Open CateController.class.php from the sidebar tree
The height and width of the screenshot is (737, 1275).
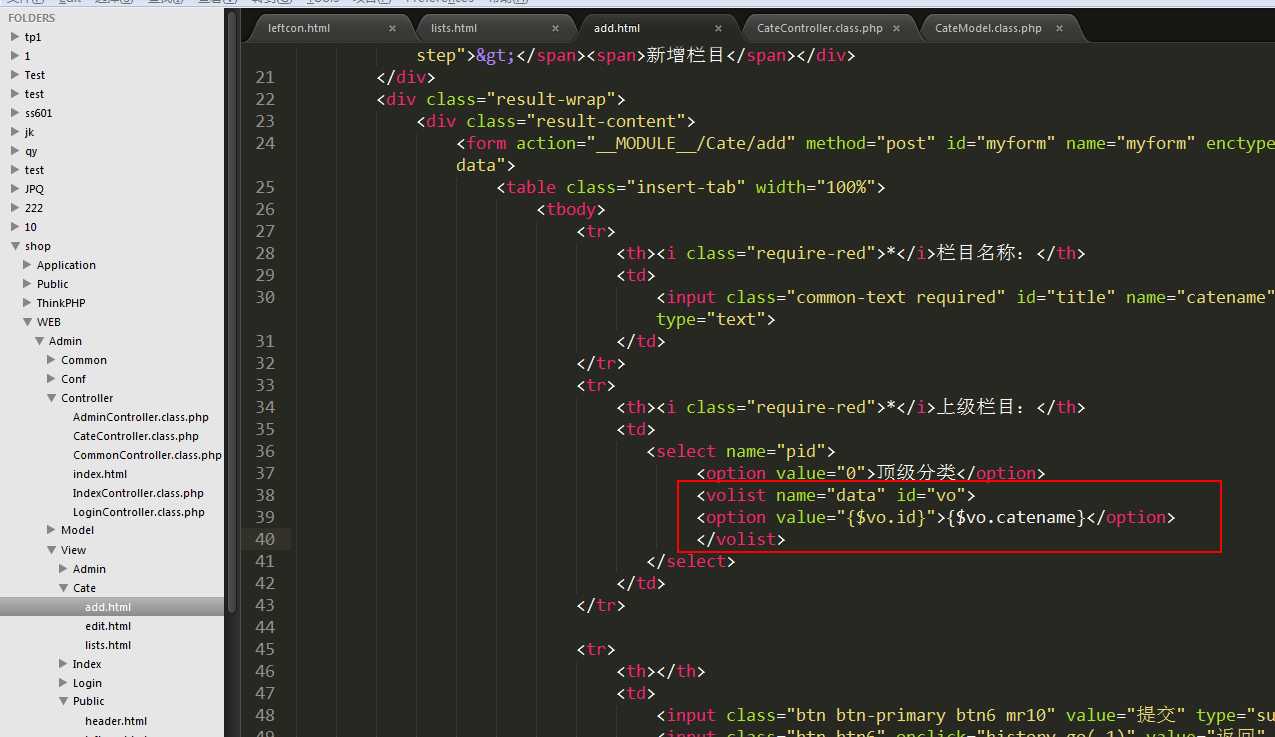click(136, 436)
